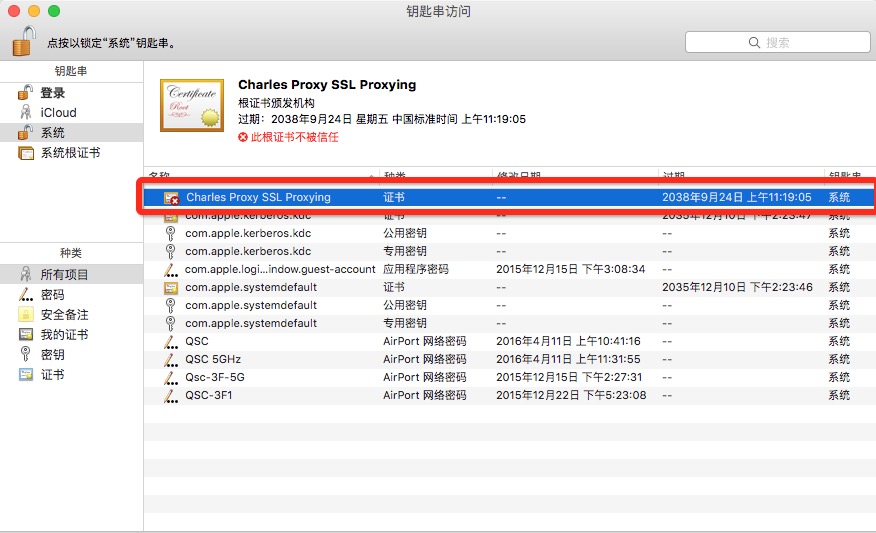
Task: Click the password icon beside QSC
Action: pos(170,342)
